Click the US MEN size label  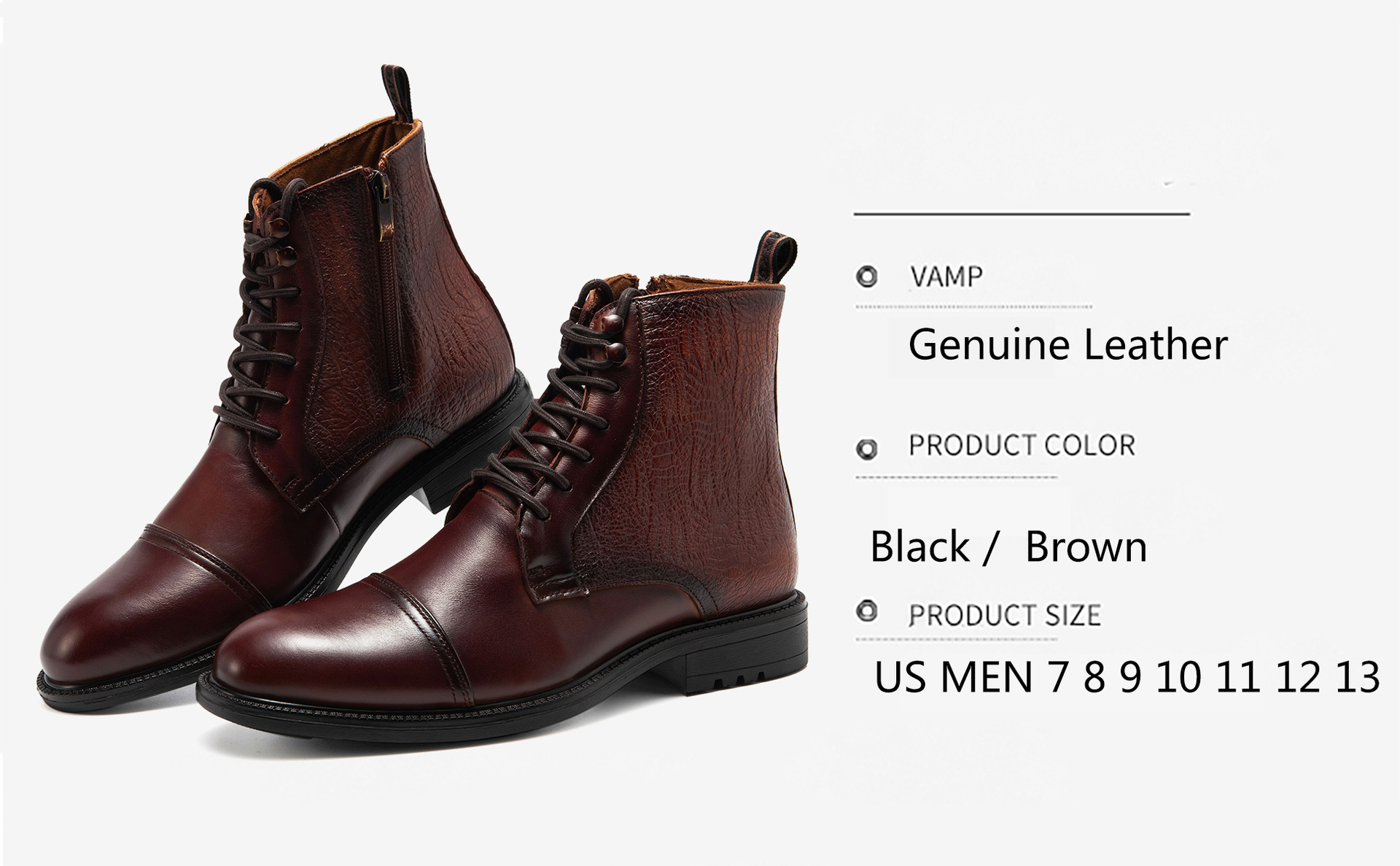[x=954, y=677]
